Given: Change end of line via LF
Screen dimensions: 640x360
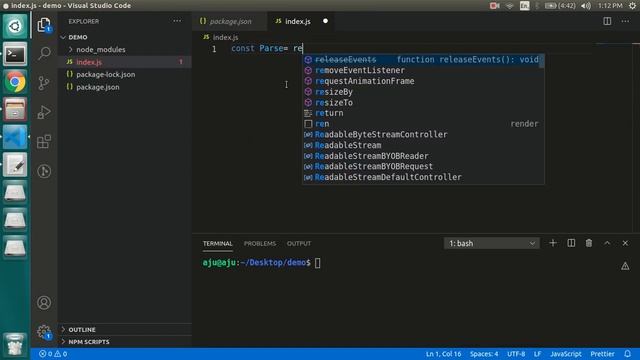Looking at the screenshot, I should pos(538,354).
